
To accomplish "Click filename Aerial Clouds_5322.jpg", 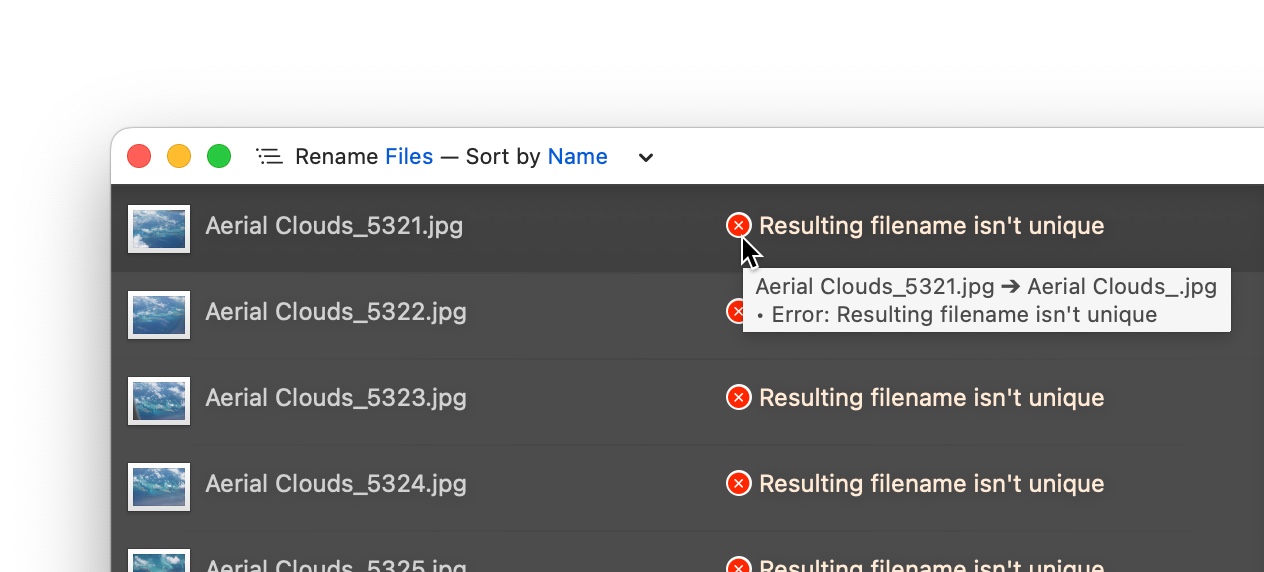I will point(336,311).
